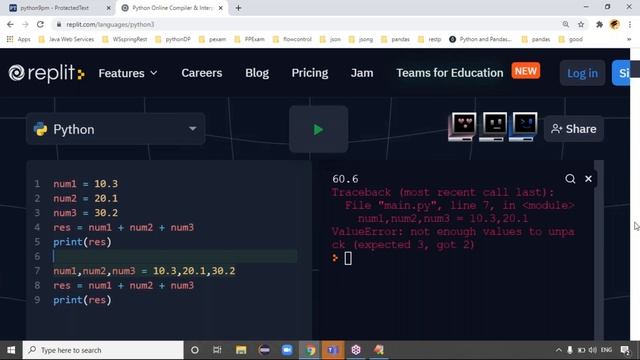Click the volume icon in tray

pos(593,350)
